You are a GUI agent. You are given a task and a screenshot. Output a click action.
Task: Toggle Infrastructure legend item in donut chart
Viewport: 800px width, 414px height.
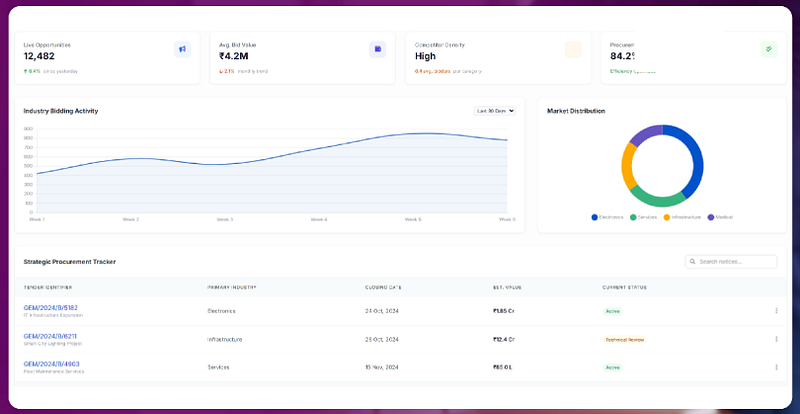click(x=682, y=217)
